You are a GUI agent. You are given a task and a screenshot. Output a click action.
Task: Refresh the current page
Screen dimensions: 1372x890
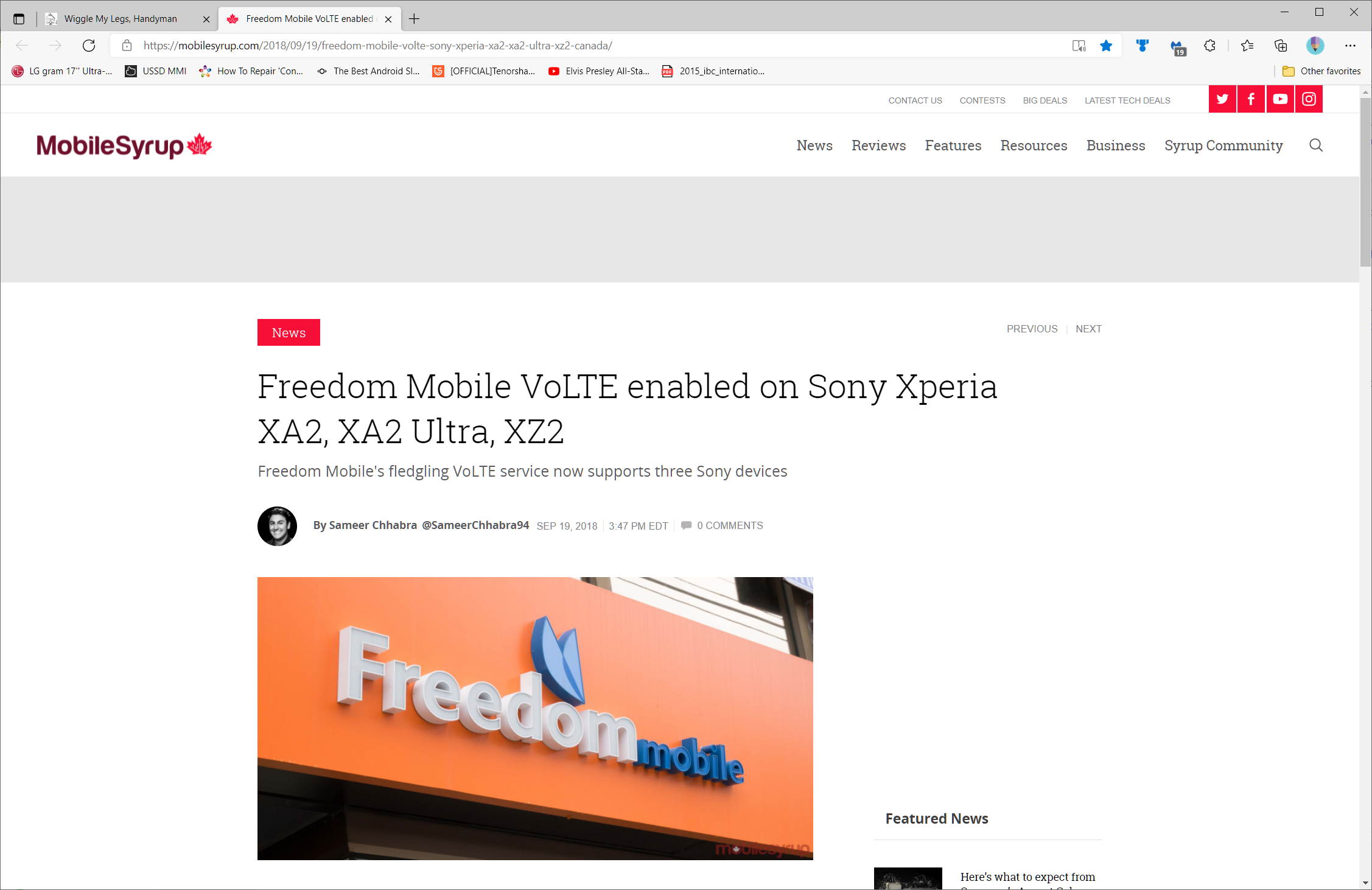pyautogui.click(x=89, y=46)
